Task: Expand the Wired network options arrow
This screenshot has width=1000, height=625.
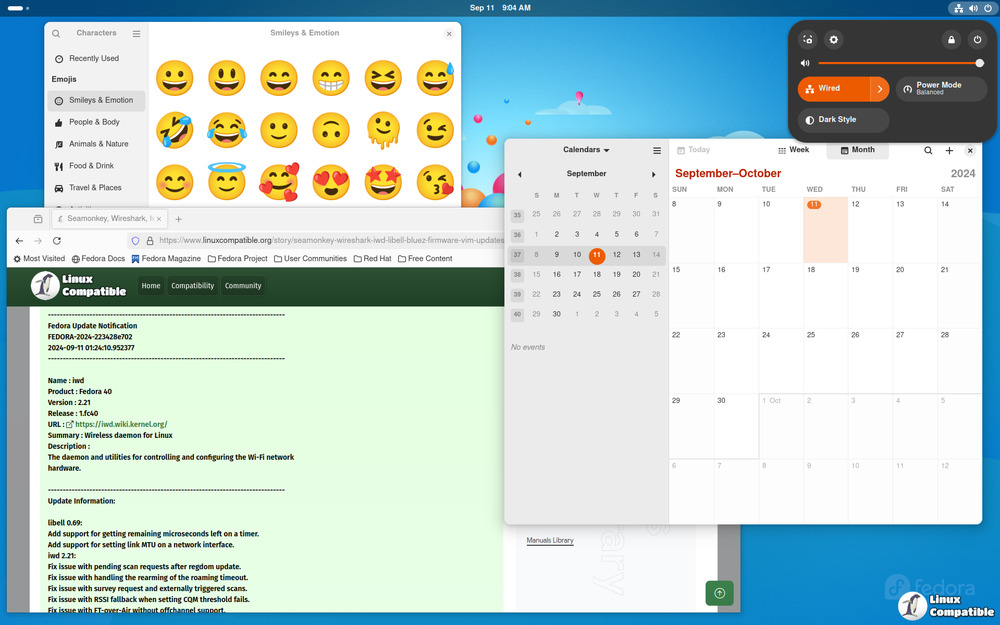Action: 880,89
